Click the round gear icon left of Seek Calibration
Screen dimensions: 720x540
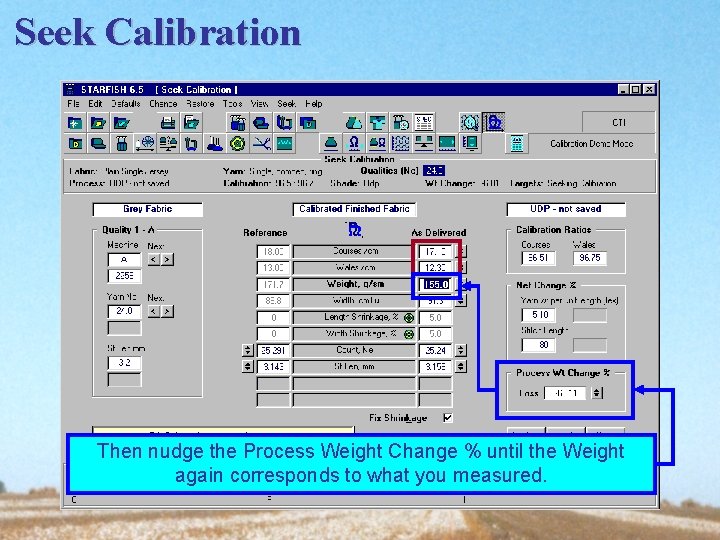(x=470, y=123)
